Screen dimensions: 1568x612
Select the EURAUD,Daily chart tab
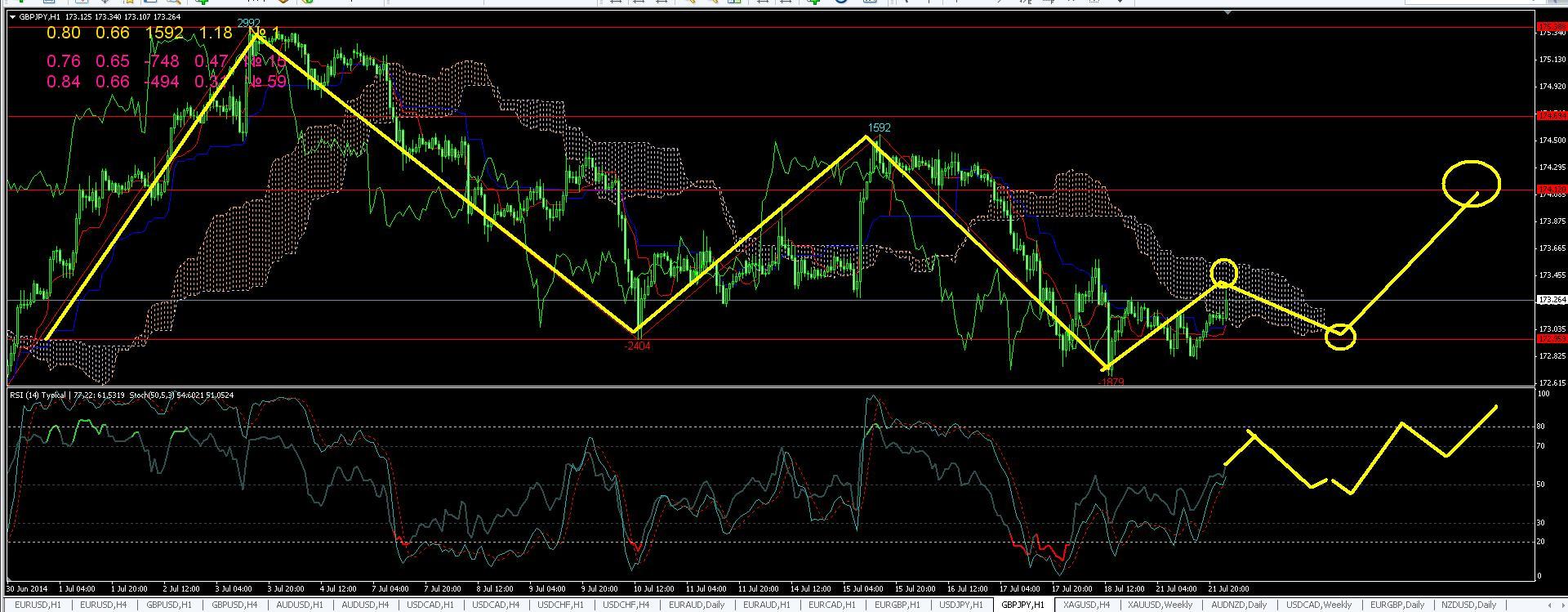[697, 605]
